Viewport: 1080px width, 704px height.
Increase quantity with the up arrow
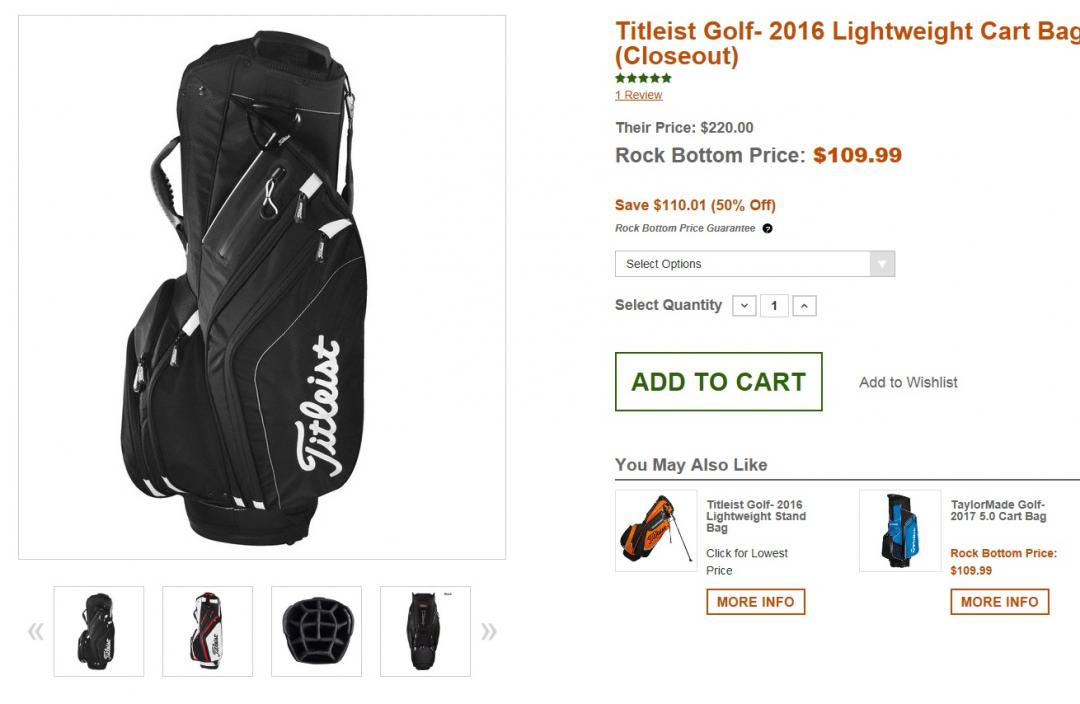click(805, 306)
